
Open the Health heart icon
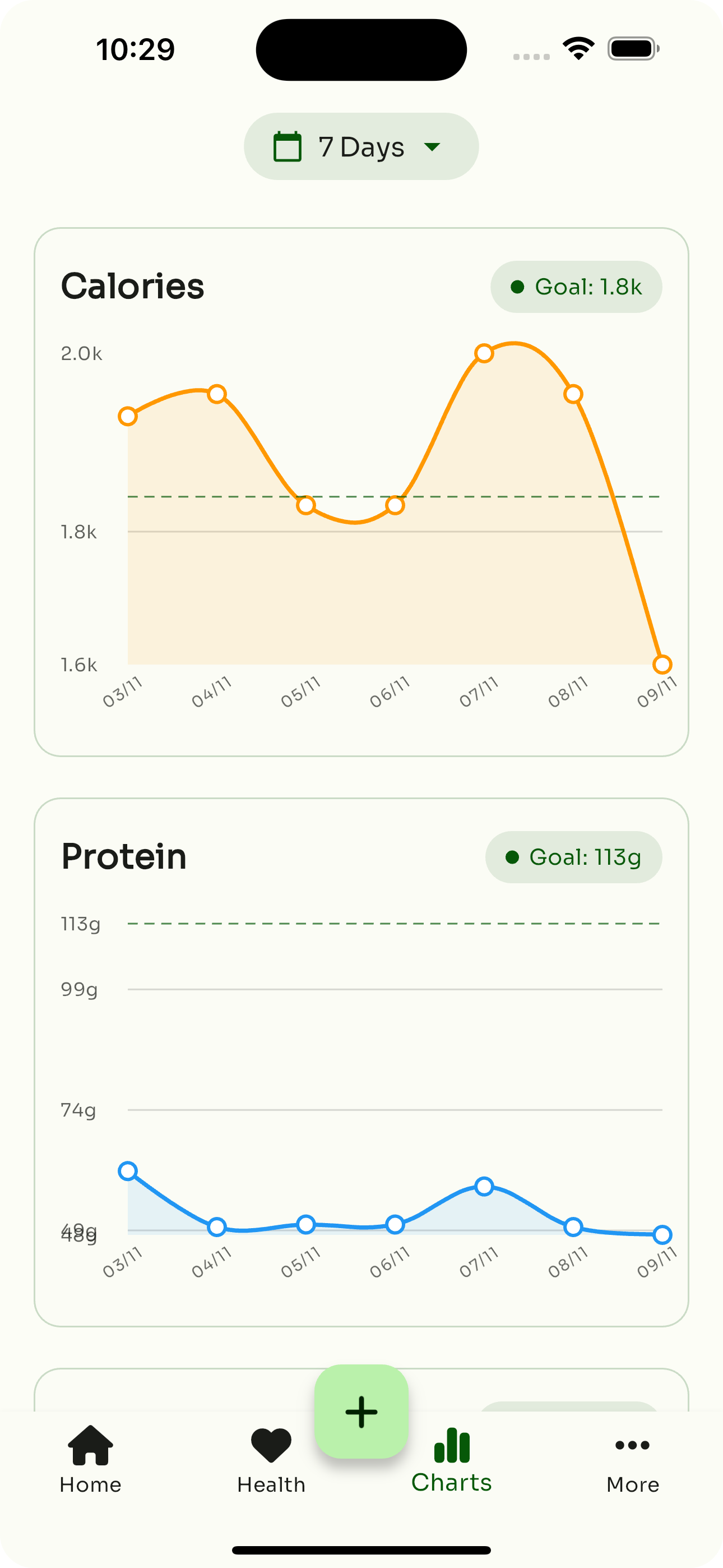(x=271, y=1445)
